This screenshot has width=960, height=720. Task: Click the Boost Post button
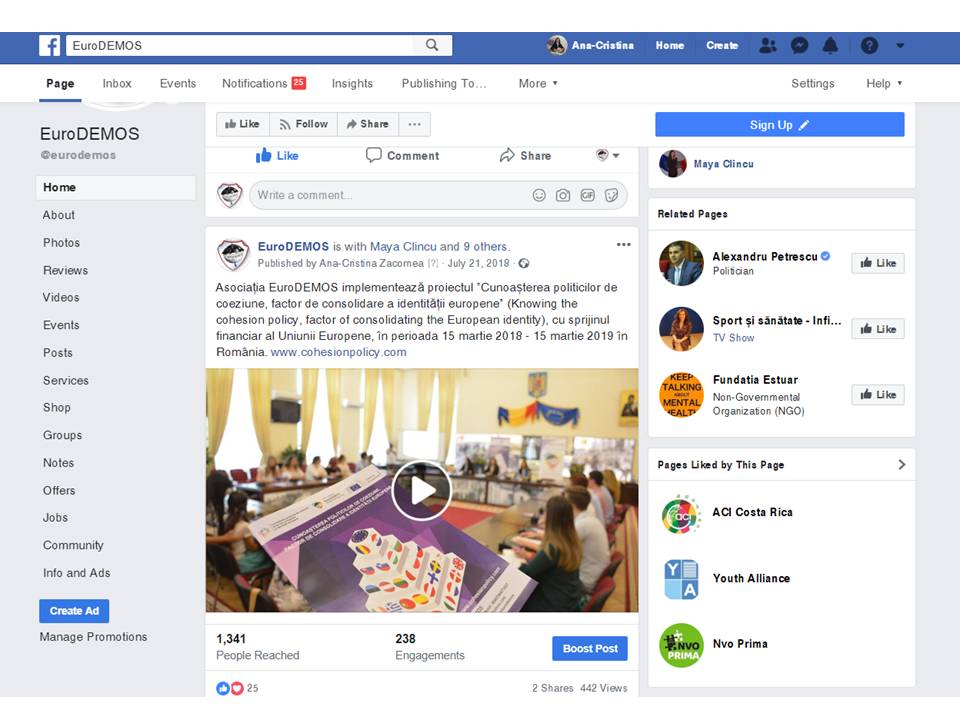click(x=590, y=648)
